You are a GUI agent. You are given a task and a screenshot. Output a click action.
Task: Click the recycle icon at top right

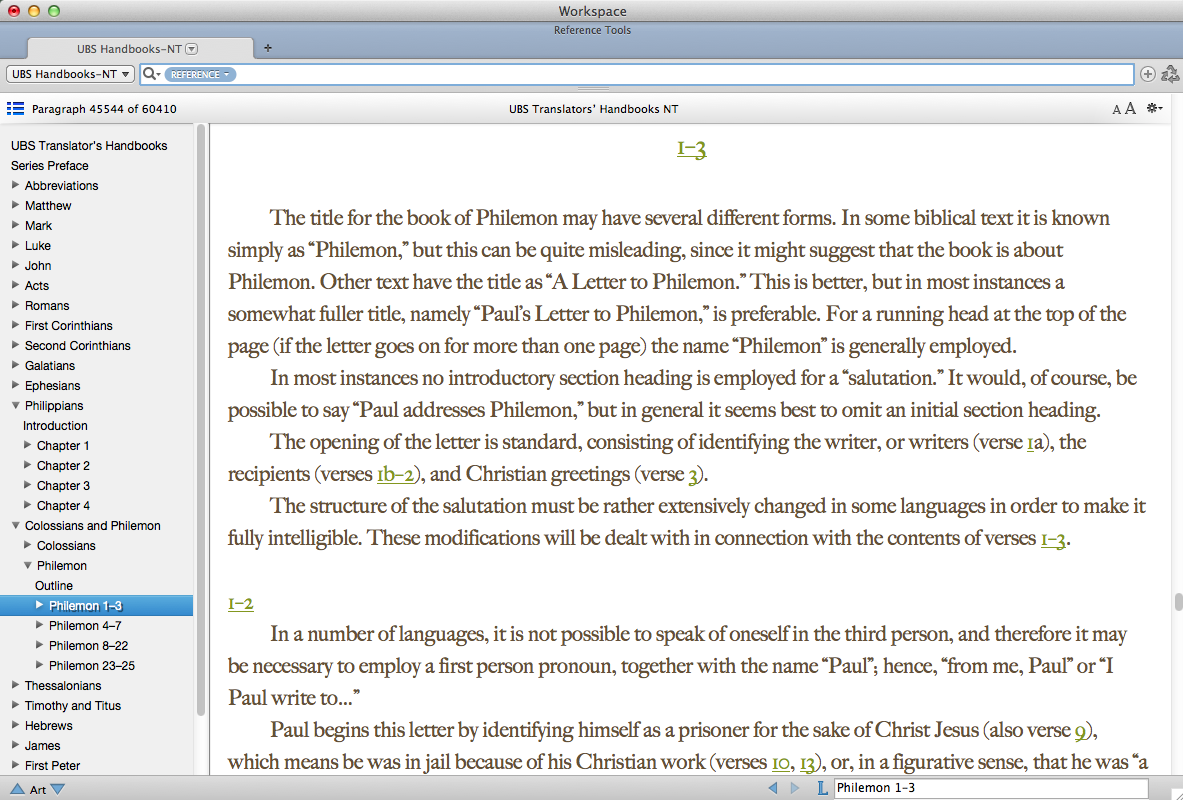[1169, 74]
